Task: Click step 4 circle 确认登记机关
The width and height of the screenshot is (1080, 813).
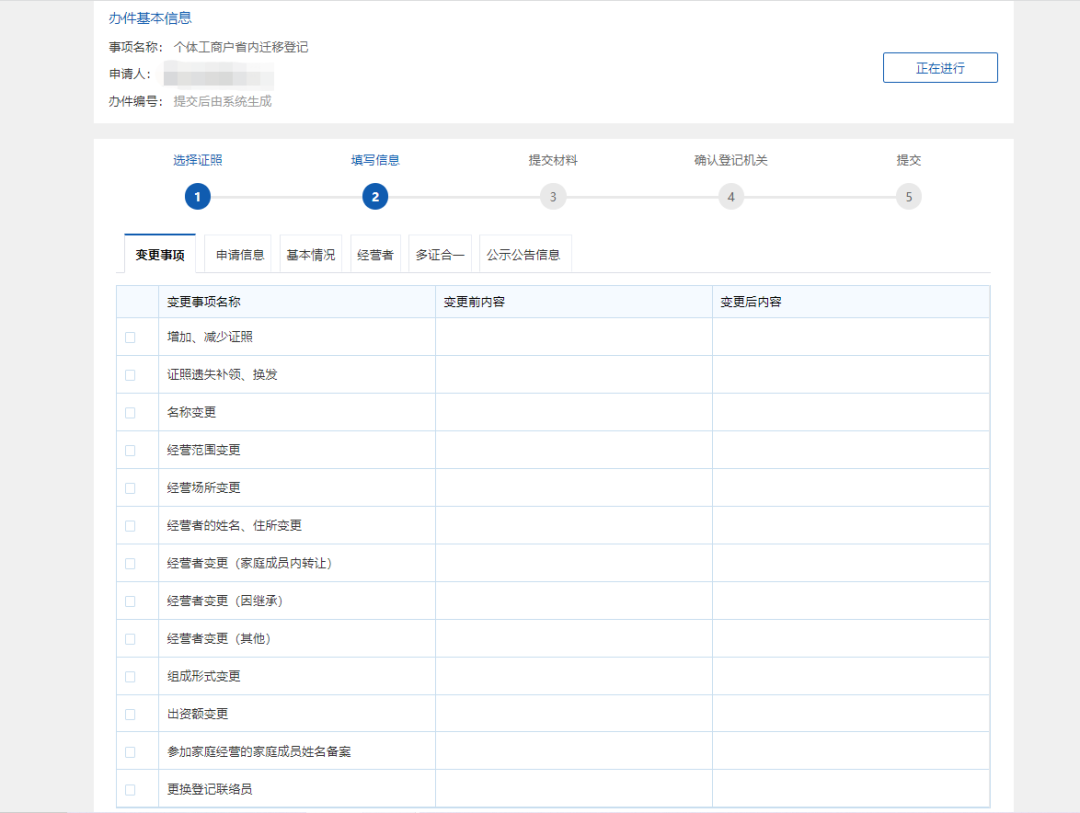Action: coord(731,197)
